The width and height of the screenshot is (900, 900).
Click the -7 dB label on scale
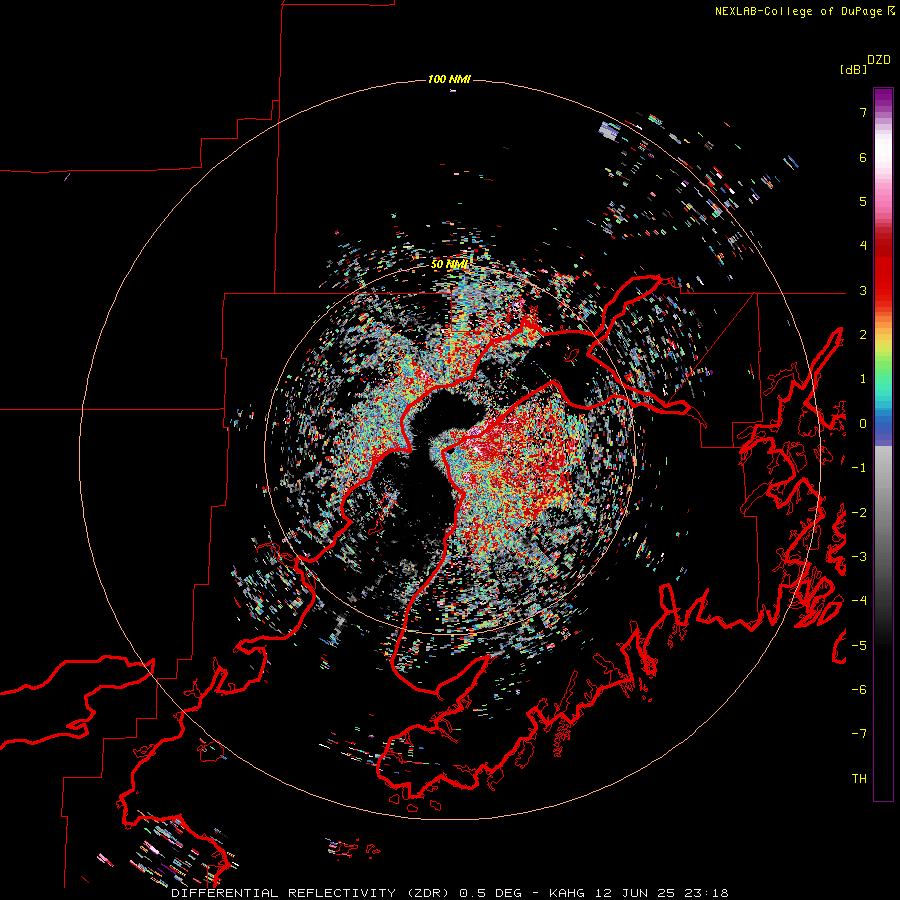(x=859, y=734)
